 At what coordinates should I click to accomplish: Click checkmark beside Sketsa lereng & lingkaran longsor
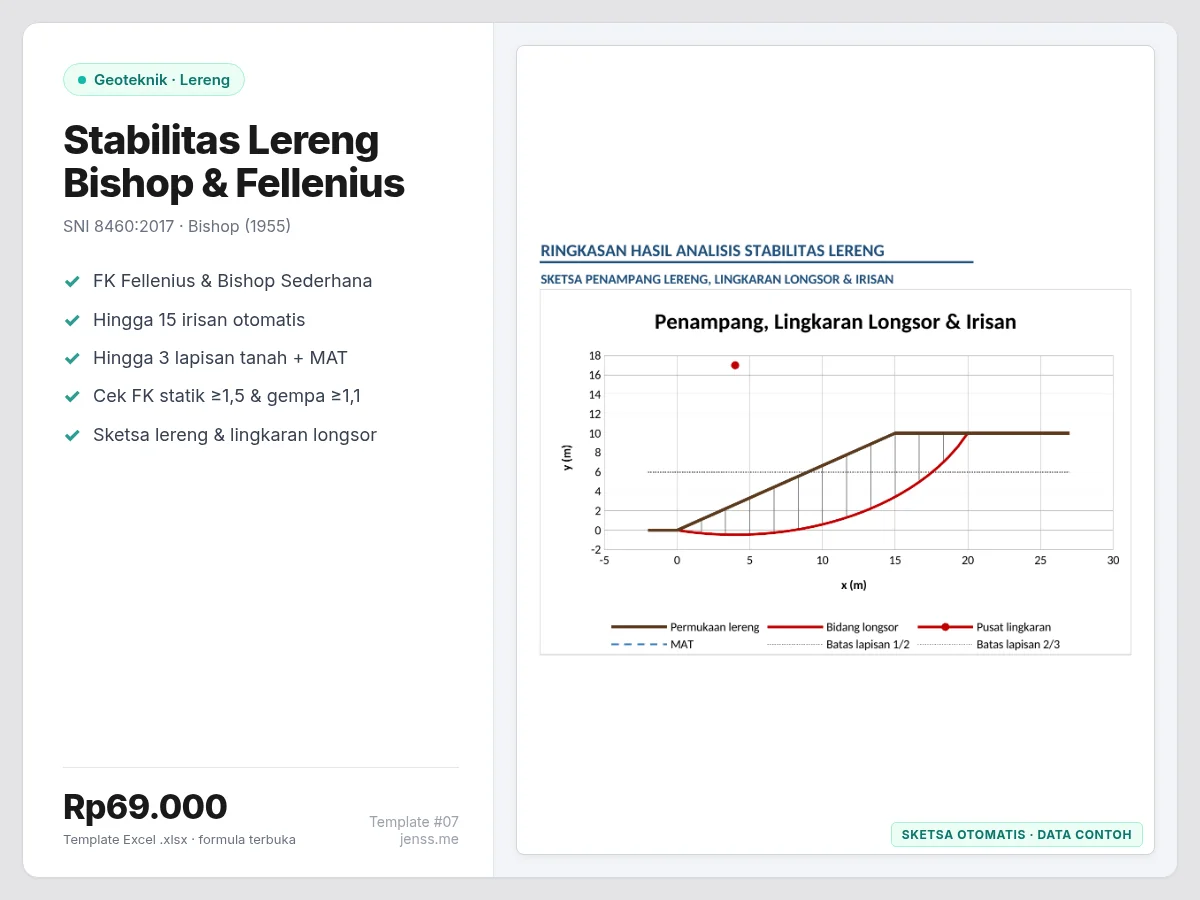coord(72,436)
